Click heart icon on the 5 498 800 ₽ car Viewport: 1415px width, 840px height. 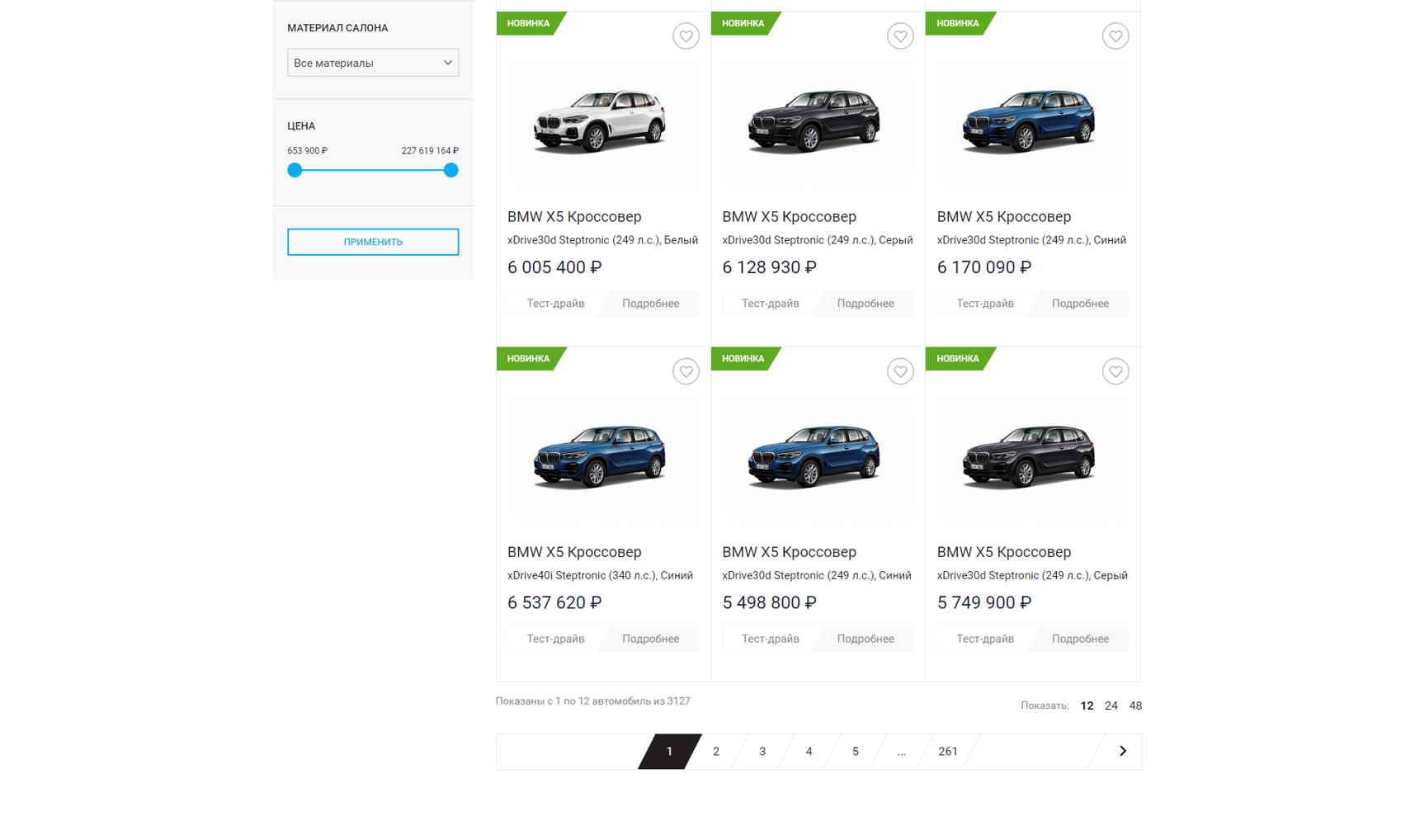tap(900, 371)
